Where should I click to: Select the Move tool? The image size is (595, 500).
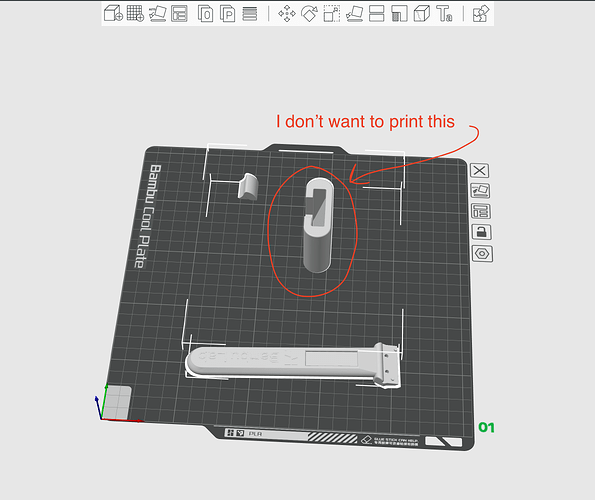[x=287, y=14]
